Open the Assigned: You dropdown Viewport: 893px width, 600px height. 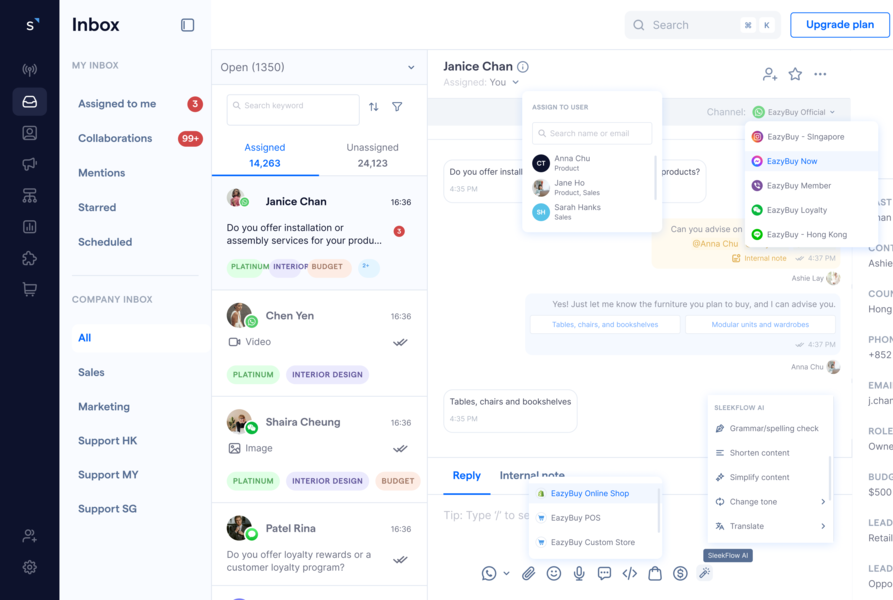(x=481, y=83)
